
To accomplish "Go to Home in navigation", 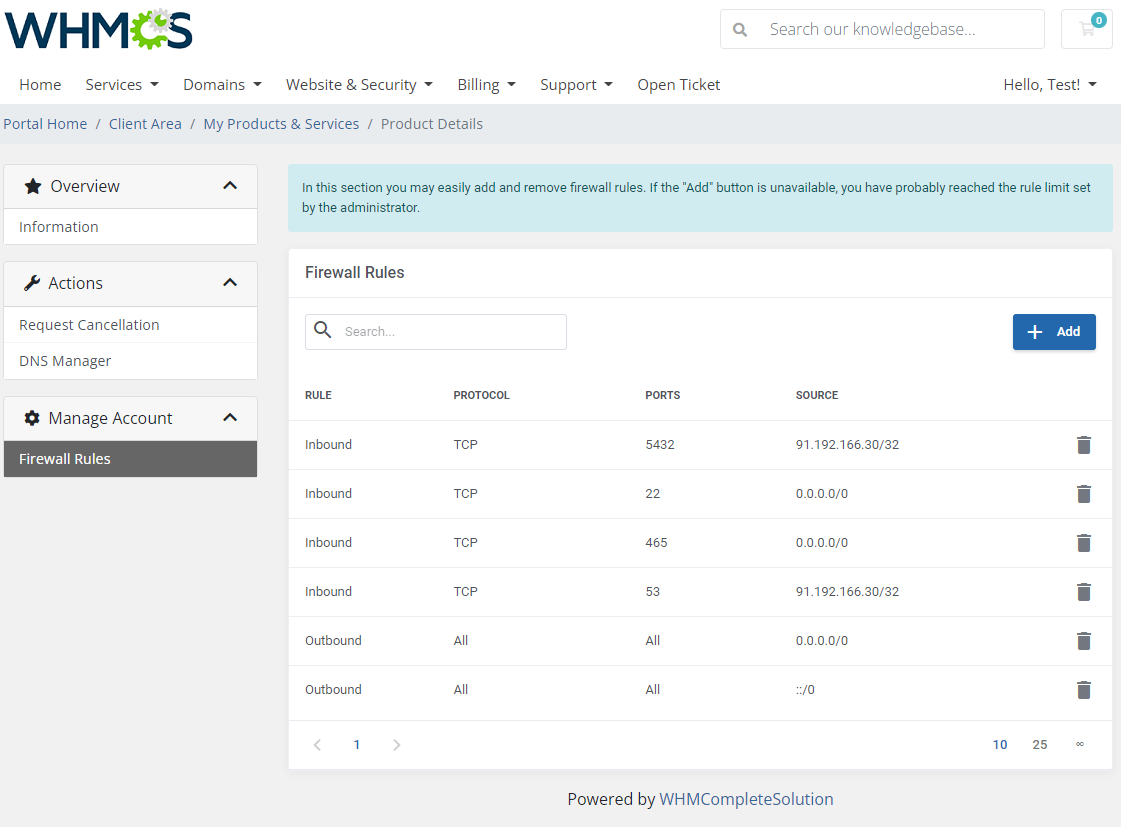I will [40, 84].
